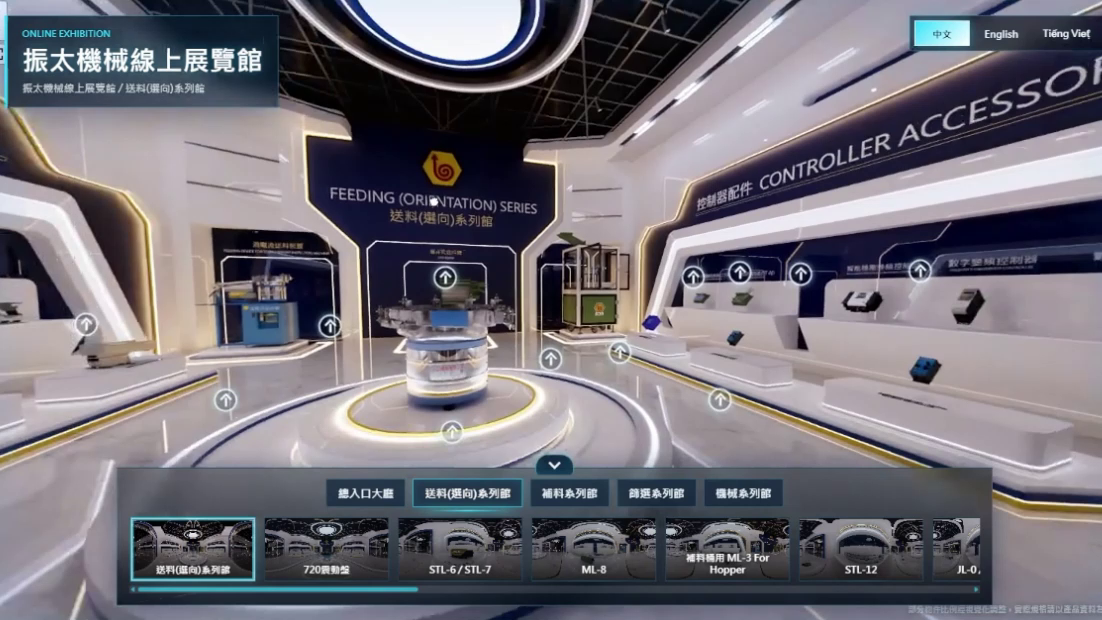Viewport: 1102px width, 620px height.
Task: Open the STL-12 thumbnail
Action: (860, 549)
